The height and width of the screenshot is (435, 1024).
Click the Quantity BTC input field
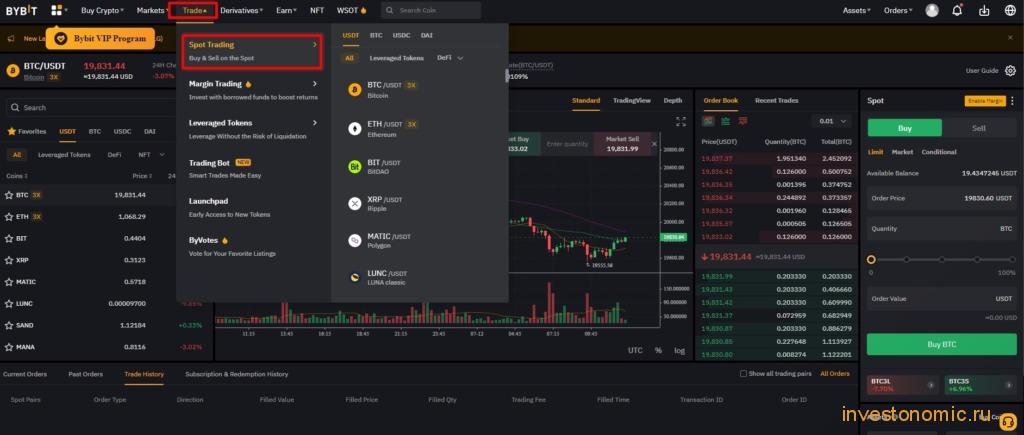coord(941,229)
